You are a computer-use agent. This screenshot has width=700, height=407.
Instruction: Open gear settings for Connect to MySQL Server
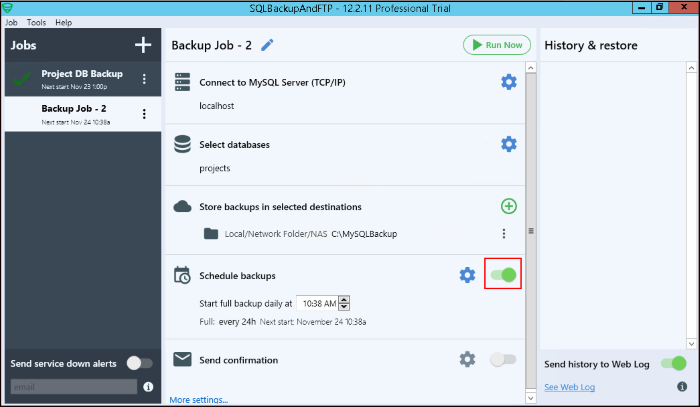[509, 81]
